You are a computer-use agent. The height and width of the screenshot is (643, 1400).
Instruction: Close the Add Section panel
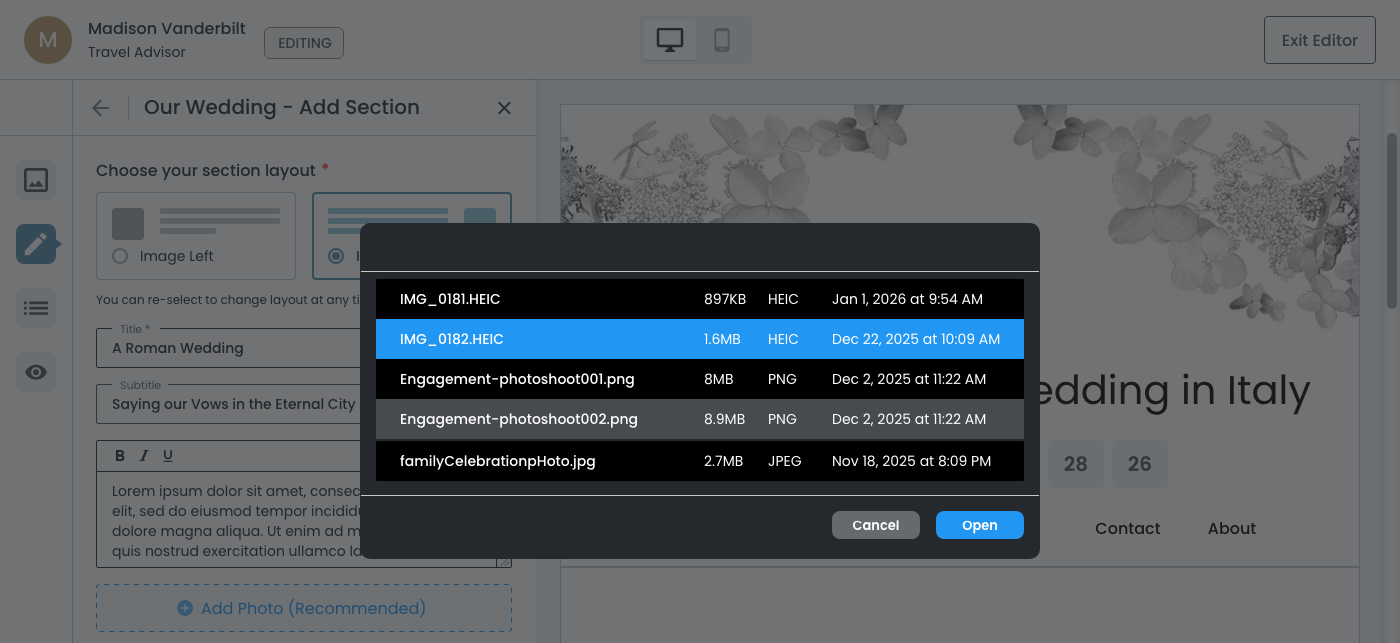[504, 108]
